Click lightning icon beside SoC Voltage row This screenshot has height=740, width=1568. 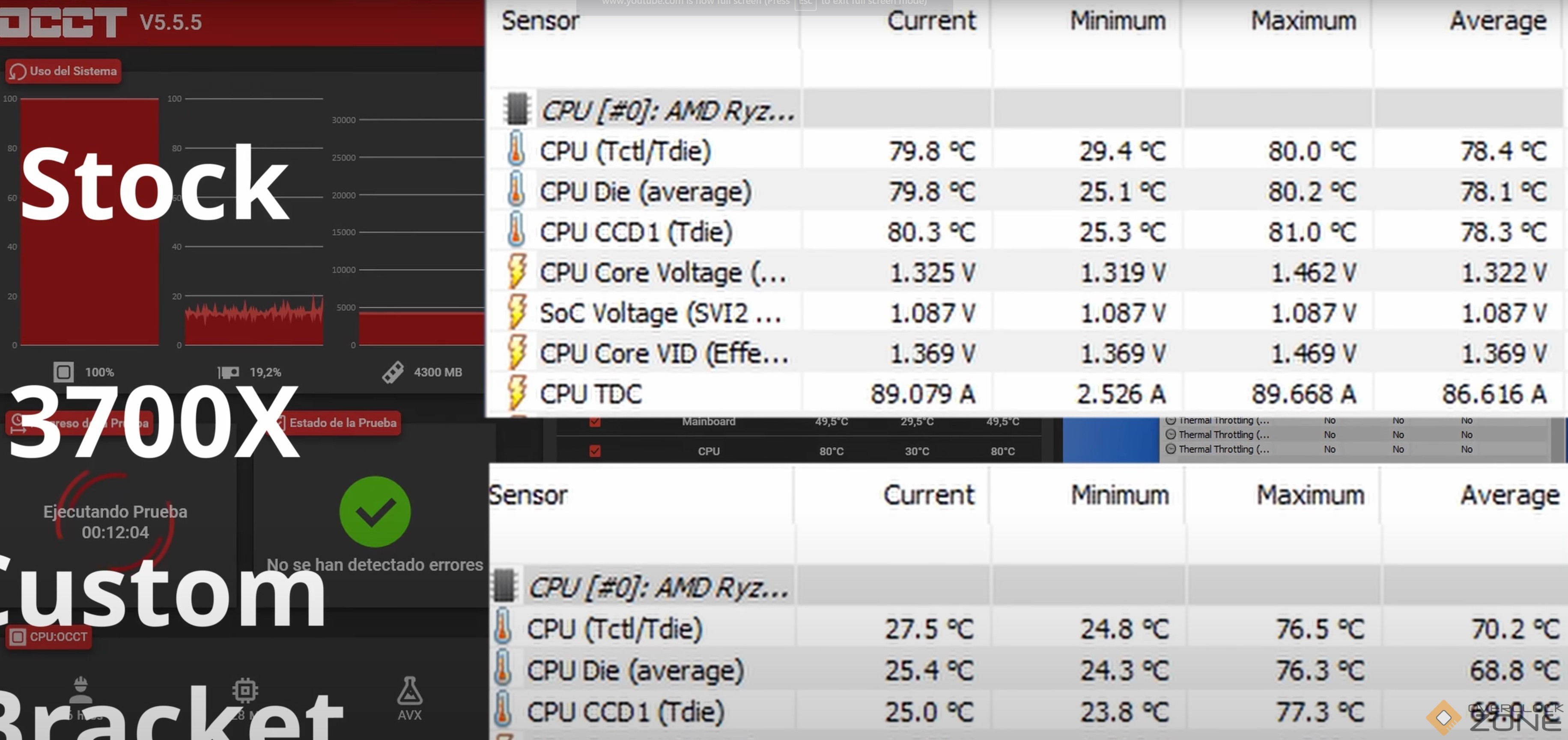click(x=516, y=312)
